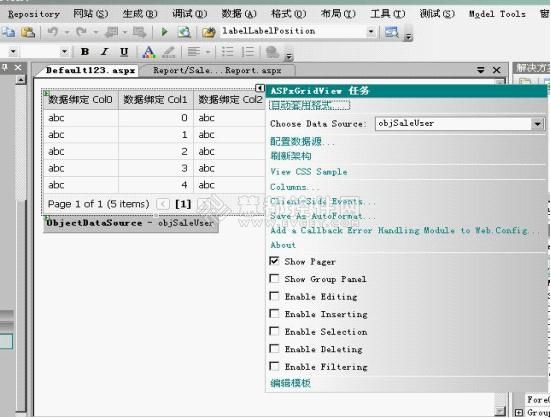551x418 pixels.
Task: Expand standard toolbar overflow options
Action: (x=408, y=36)
